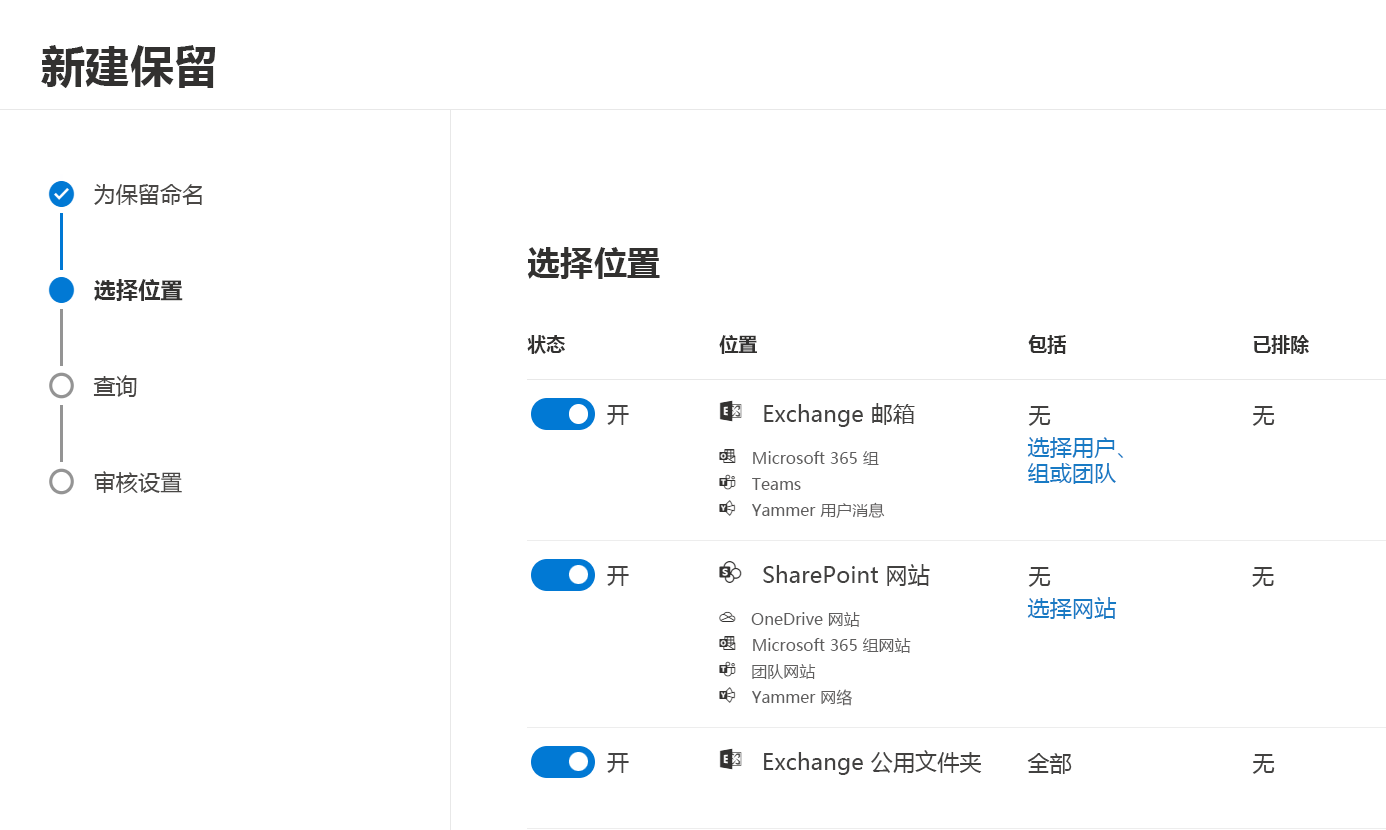Click the Microsoft 365 组网站 text
This screenshot has width=1386, height=830.
click(x=831, y=645)
